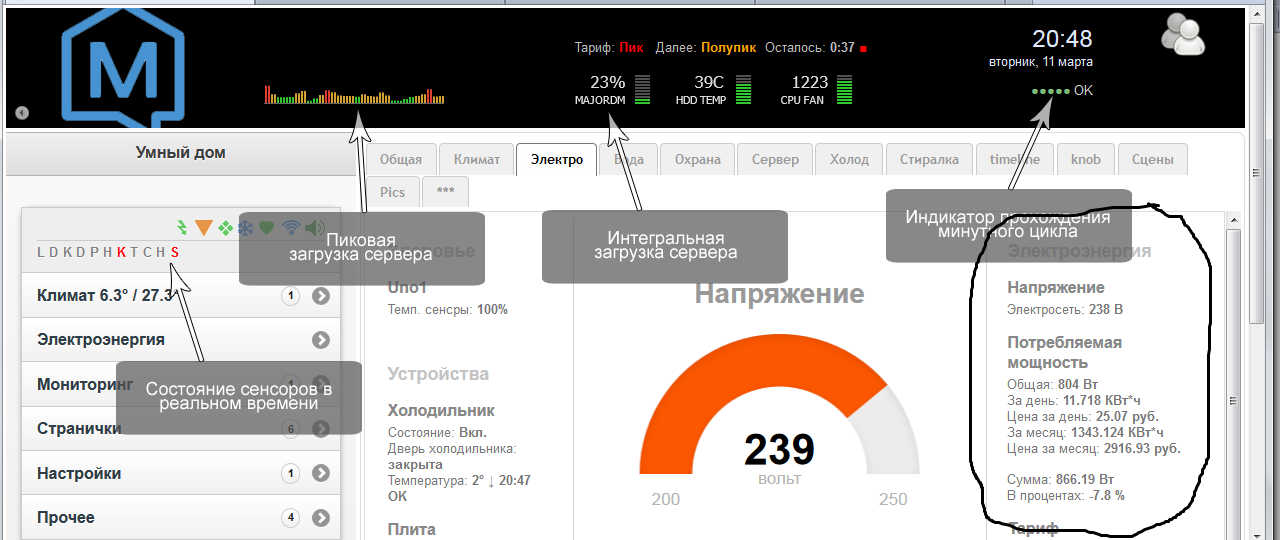This screenshot has height=540, width=1280.
Task: Click the orange downward triangle status icon
Action: point(204,228)
